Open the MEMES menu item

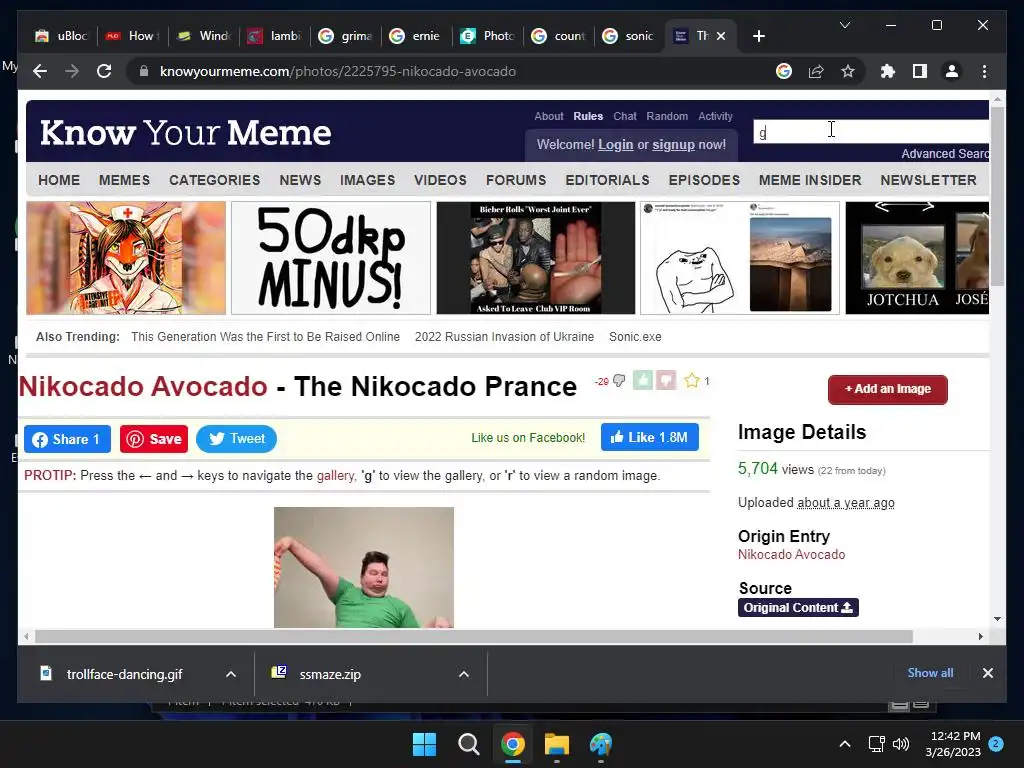[124, 180]
